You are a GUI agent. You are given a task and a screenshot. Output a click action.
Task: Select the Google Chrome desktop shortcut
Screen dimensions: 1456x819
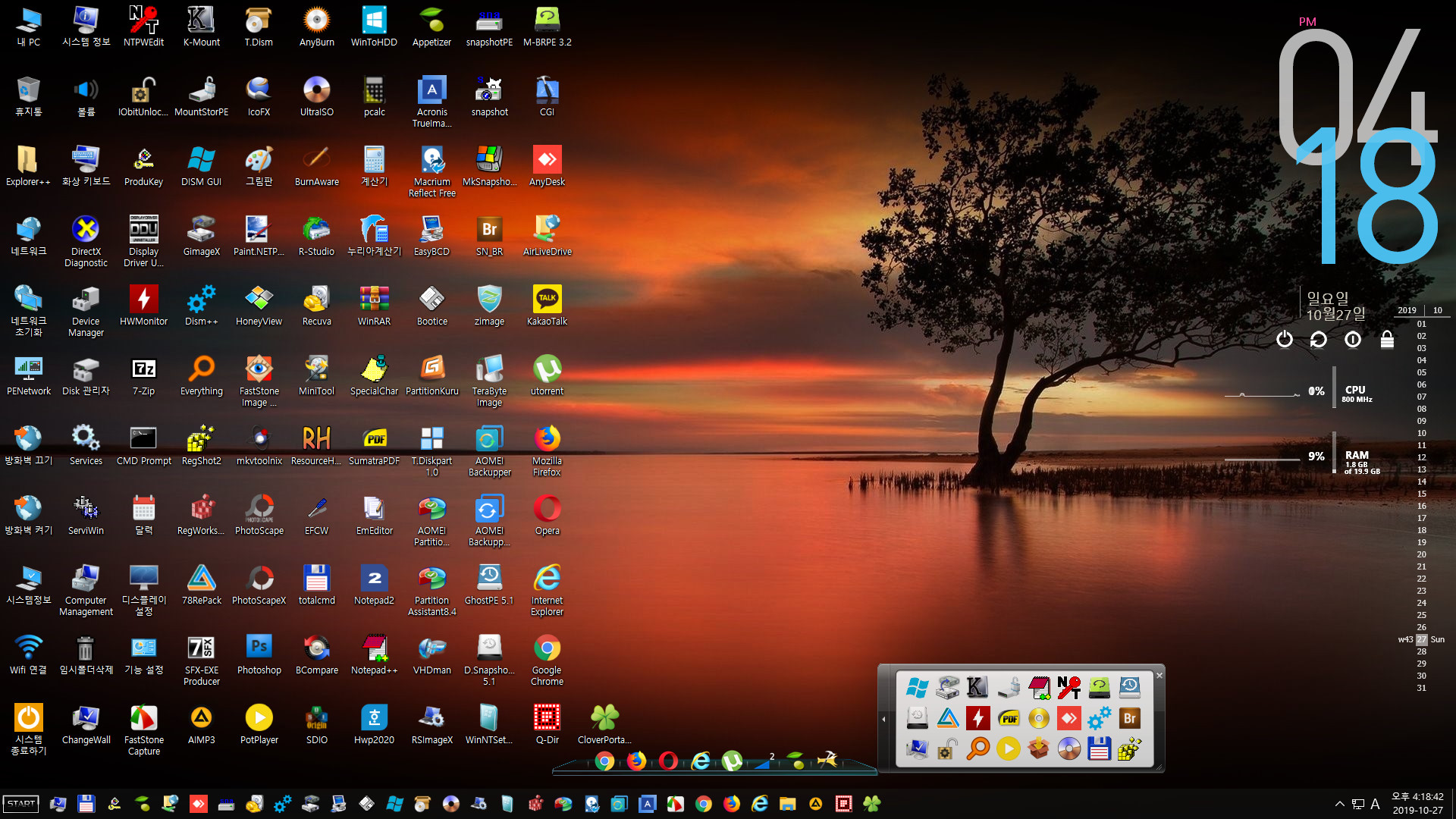(x=547, y=660)
